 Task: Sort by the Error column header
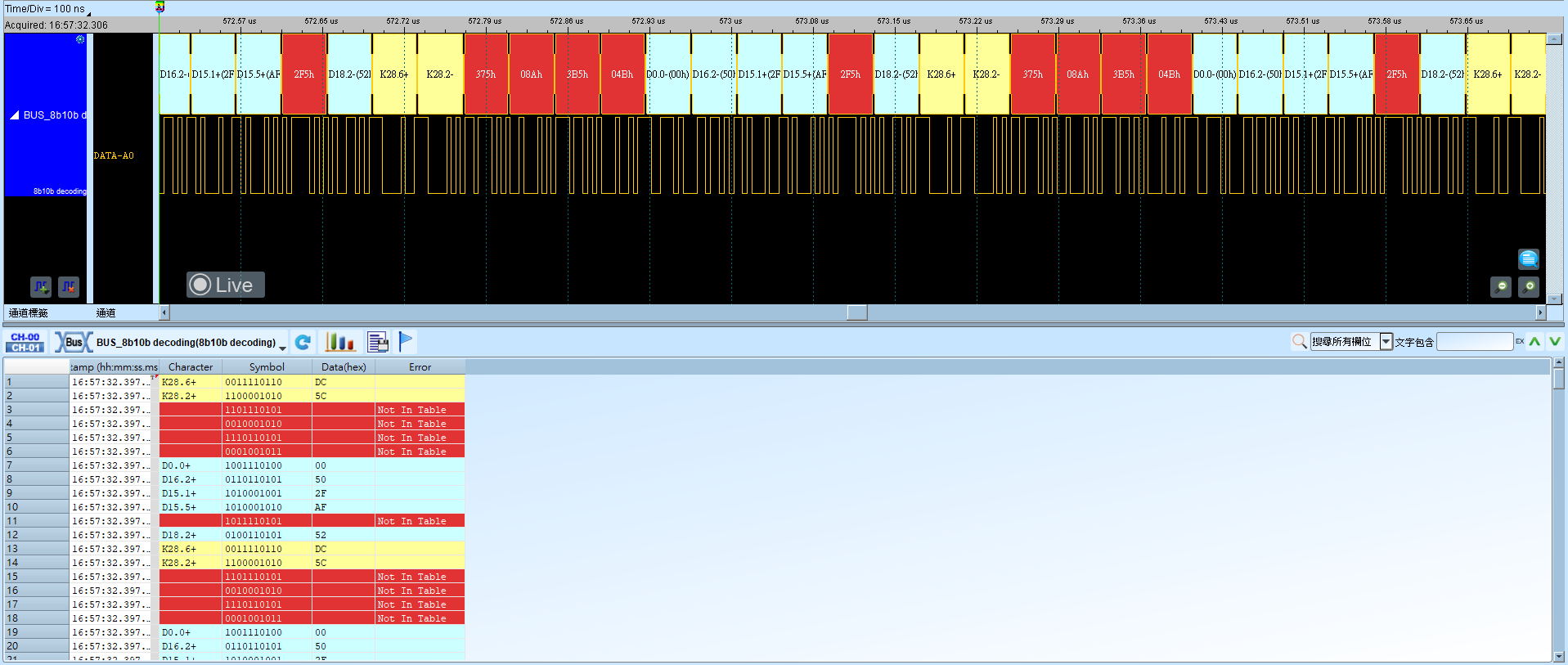(x=420, y=367)
